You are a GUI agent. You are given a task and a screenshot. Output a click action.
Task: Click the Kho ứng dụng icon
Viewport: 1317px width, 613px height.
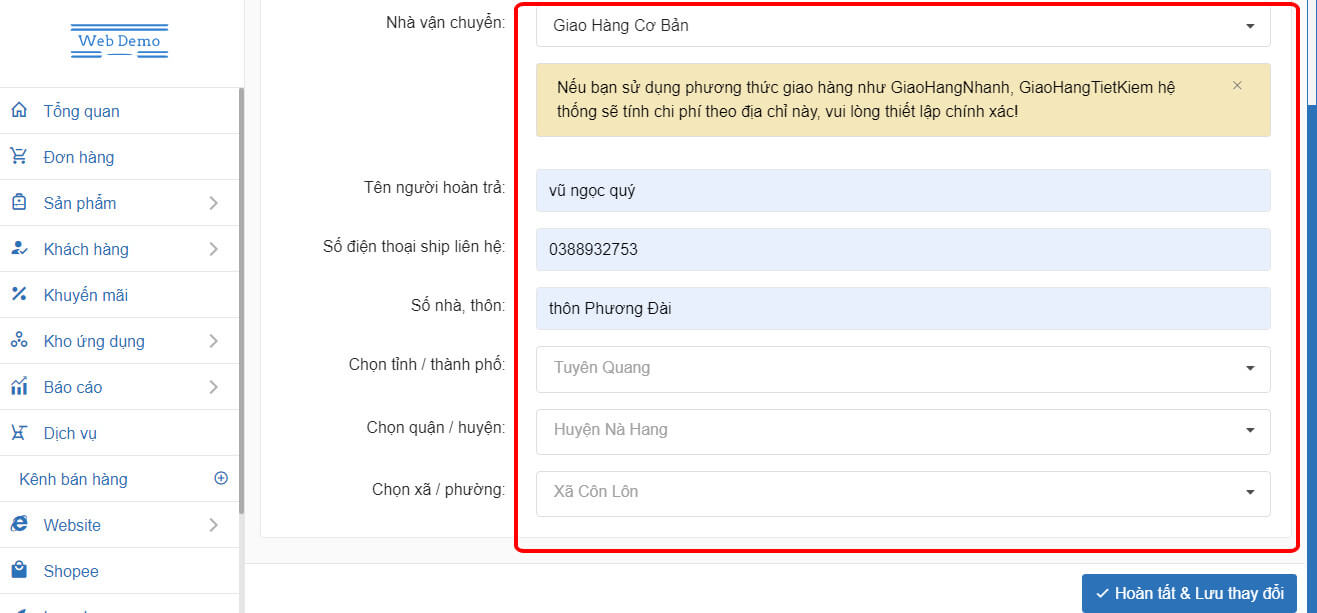click(19, 340)
